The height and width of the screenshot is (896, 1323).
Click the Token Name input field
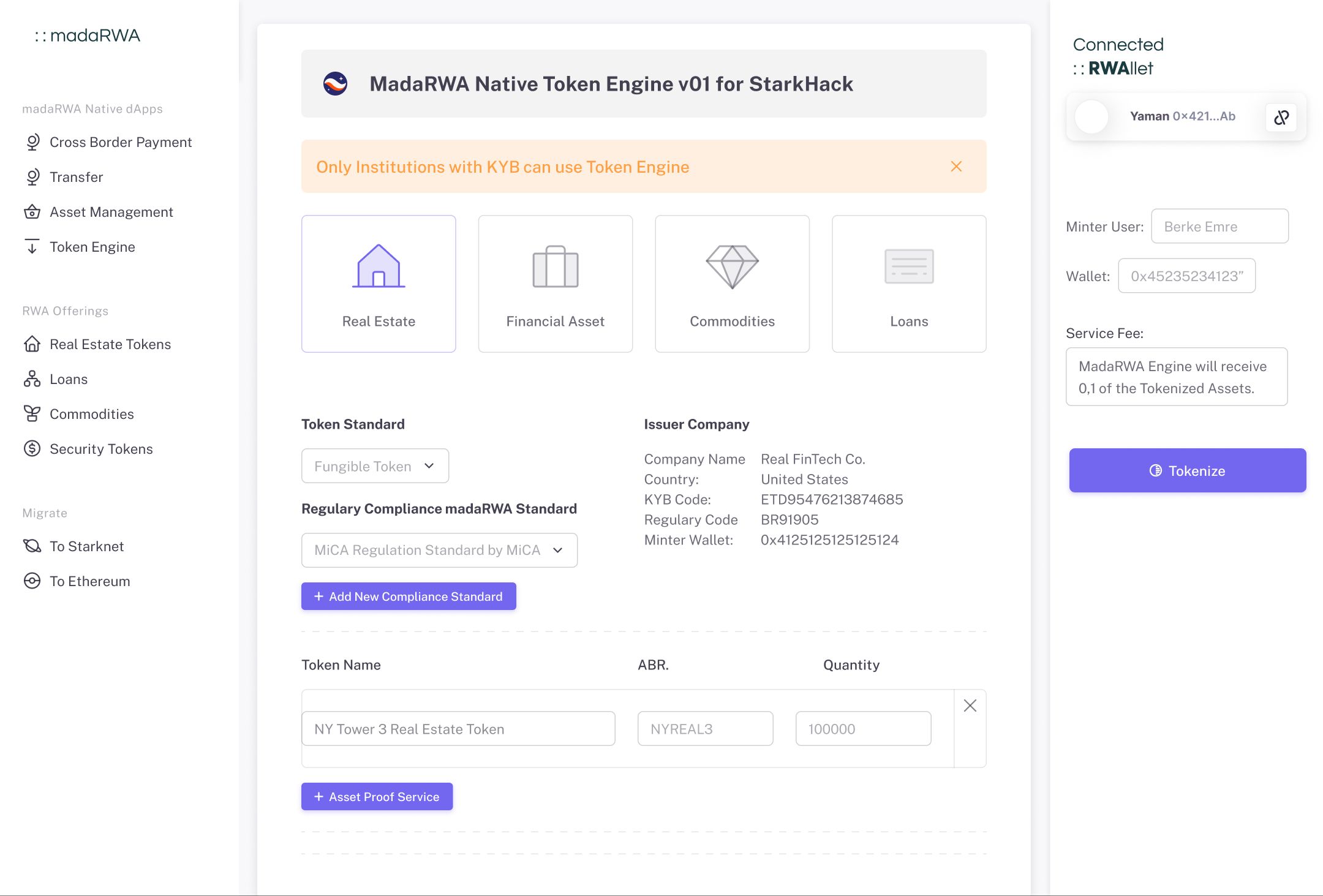coord(458,728)
